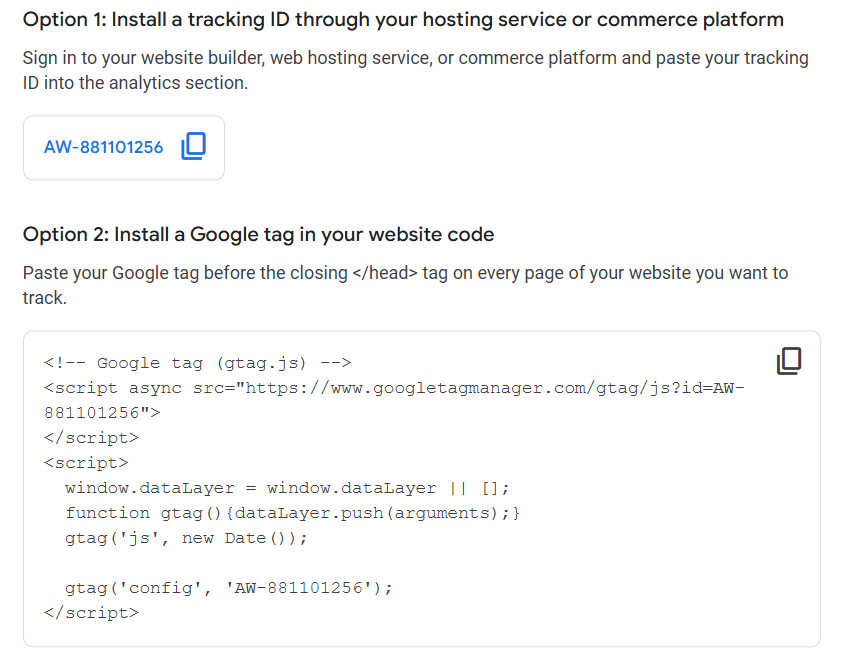Click the first closing </script> line
This screenshot has height=664, width=847.
[x=91, y=438]
